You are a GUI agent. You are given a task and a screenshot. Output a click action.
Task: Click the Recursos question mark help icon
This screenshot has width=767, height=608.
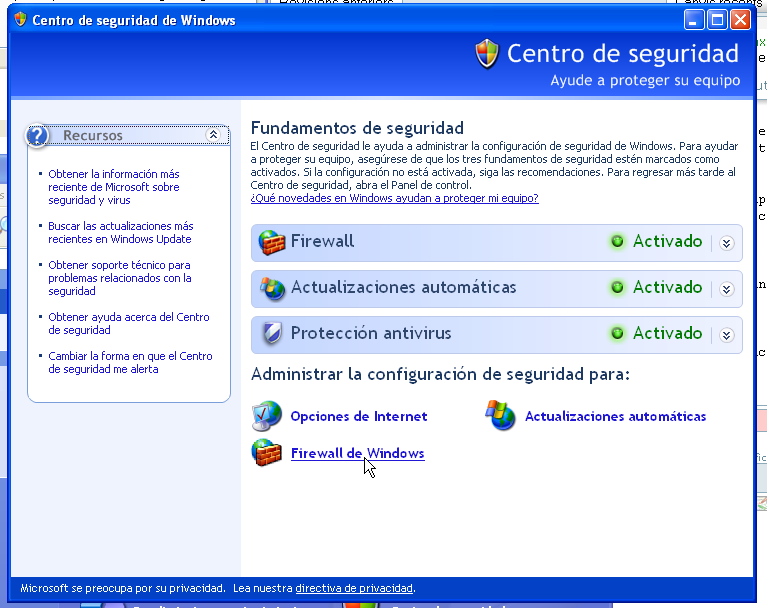[x=38, y=135]
